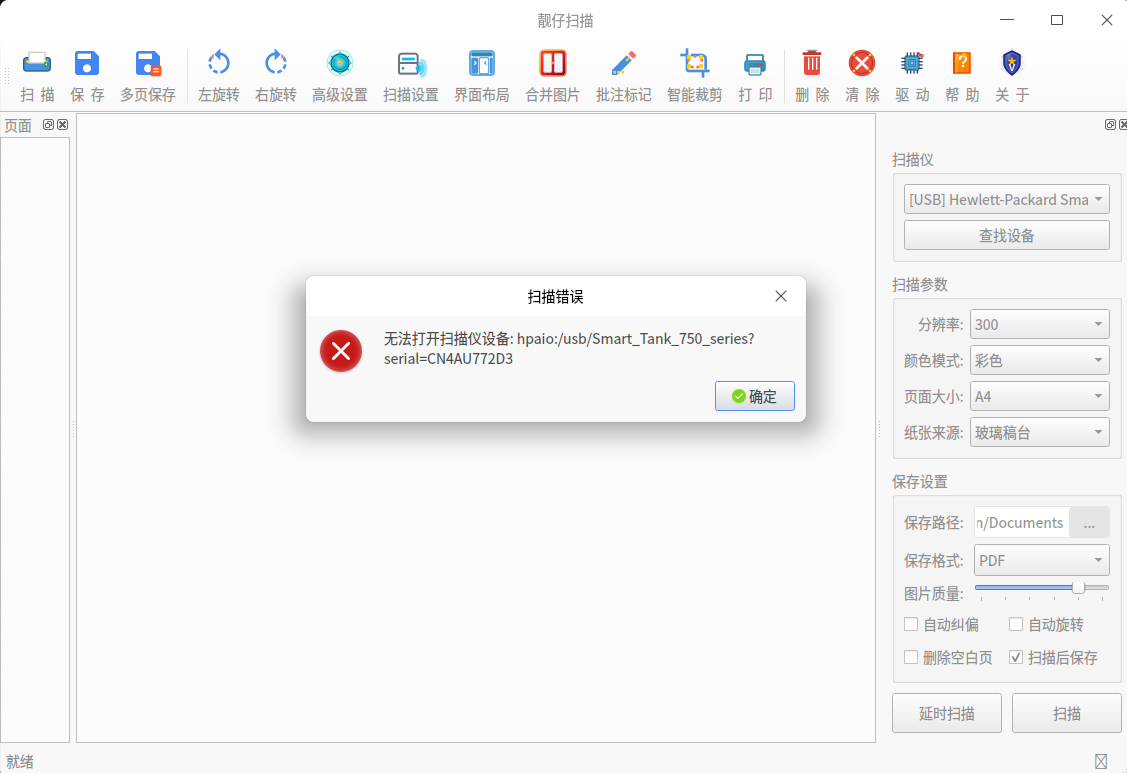Image resolution: width=1127 pixels, height=773 pixels.
Task: Click the 扫描 scan toolbar icon
Action: (x=37, y=63)
